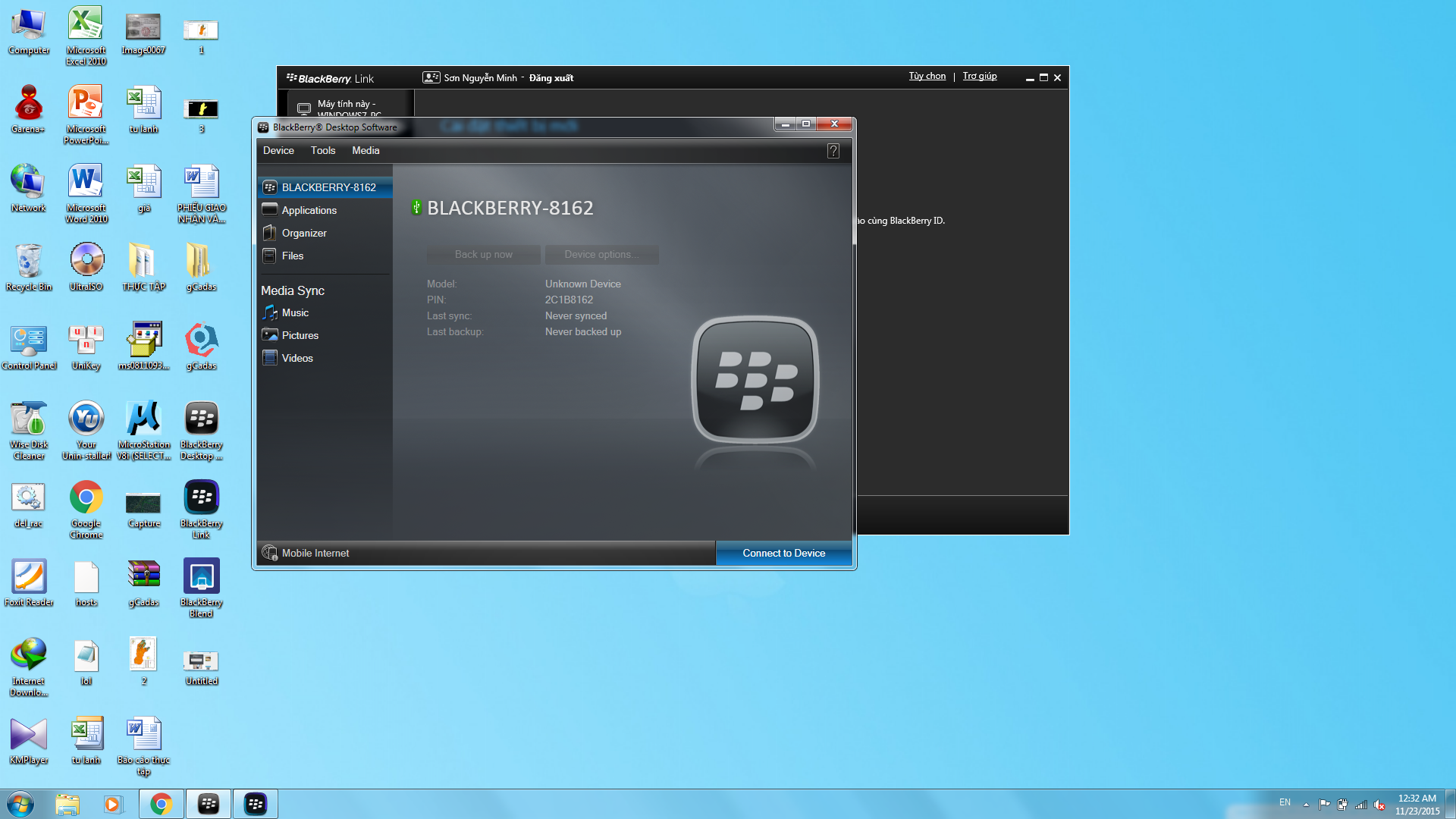Viewport: 1456px width, 819px height.
Task: Click the EN language indicator
Action: [1285, 802]
